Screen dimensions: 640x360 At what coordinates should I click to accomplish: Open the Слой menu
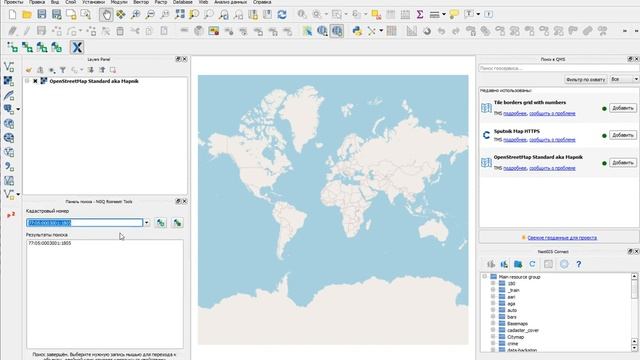point(71,2)
